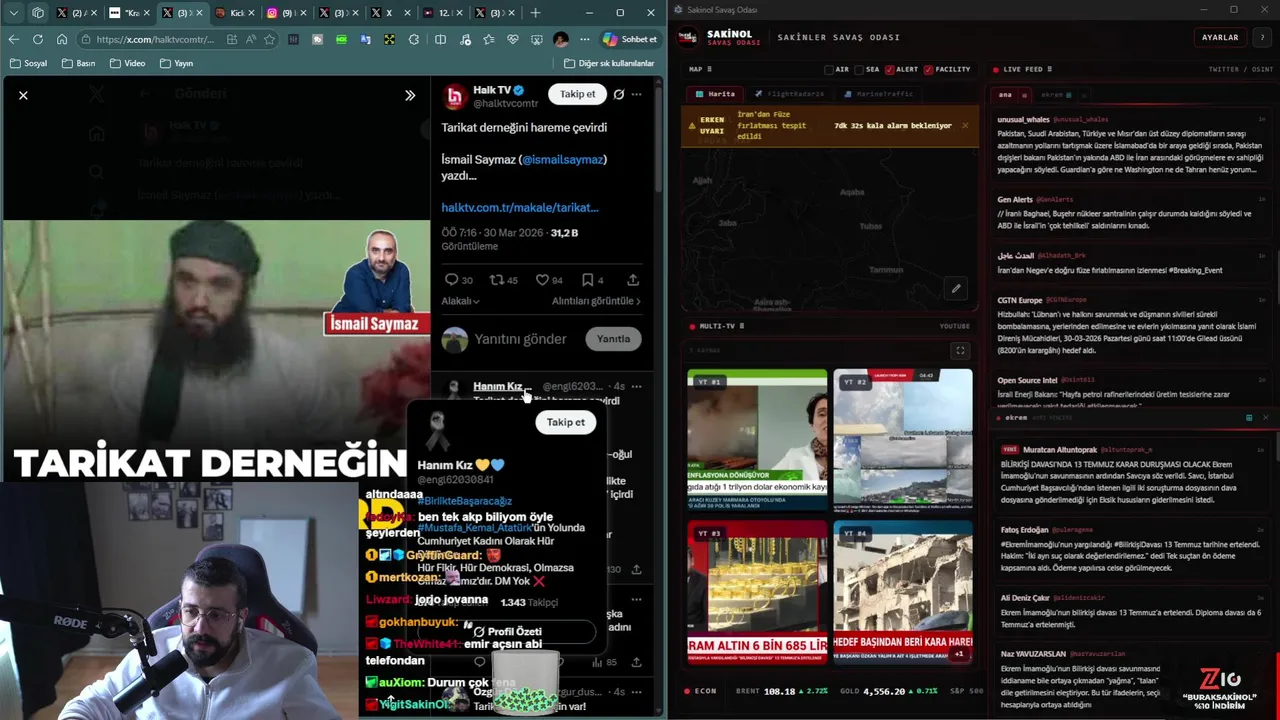1280x720 pixels.
Task: Expand Multi-TV panel to fullscreen
Action: 960,350
